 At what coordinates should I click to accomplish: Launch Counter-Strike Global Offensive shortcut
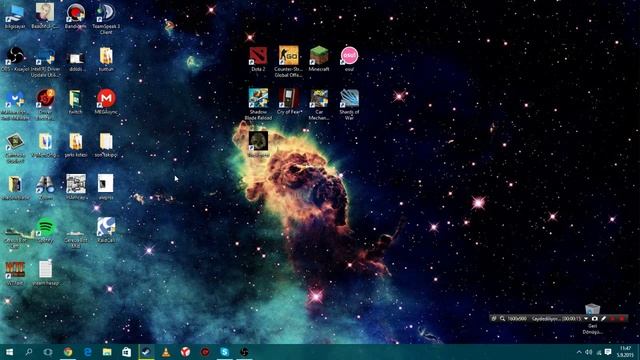(x=289, y=56)
